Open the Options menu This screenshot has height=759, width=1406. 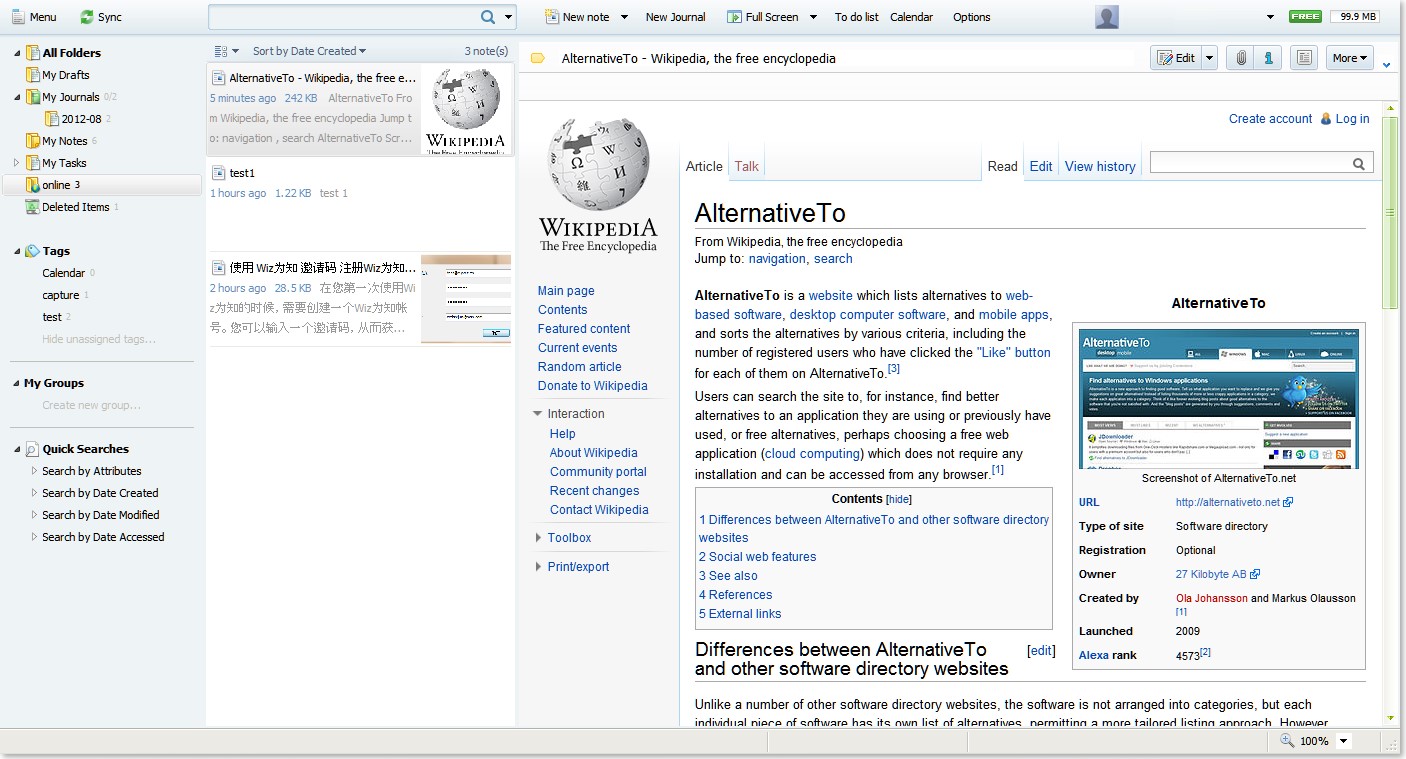[971, 17]
